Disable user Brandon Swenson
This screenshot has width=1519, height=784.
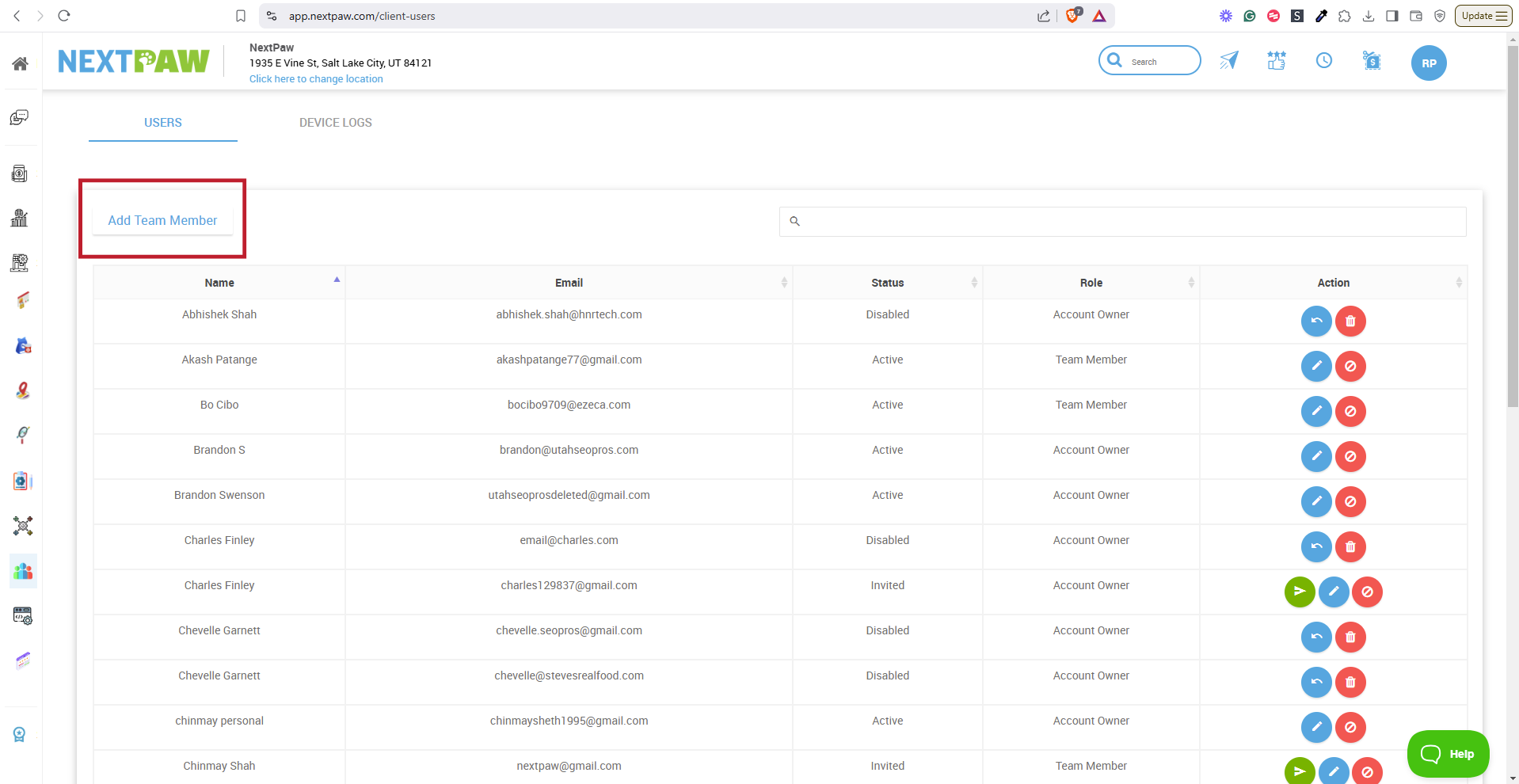(1350, 502)
